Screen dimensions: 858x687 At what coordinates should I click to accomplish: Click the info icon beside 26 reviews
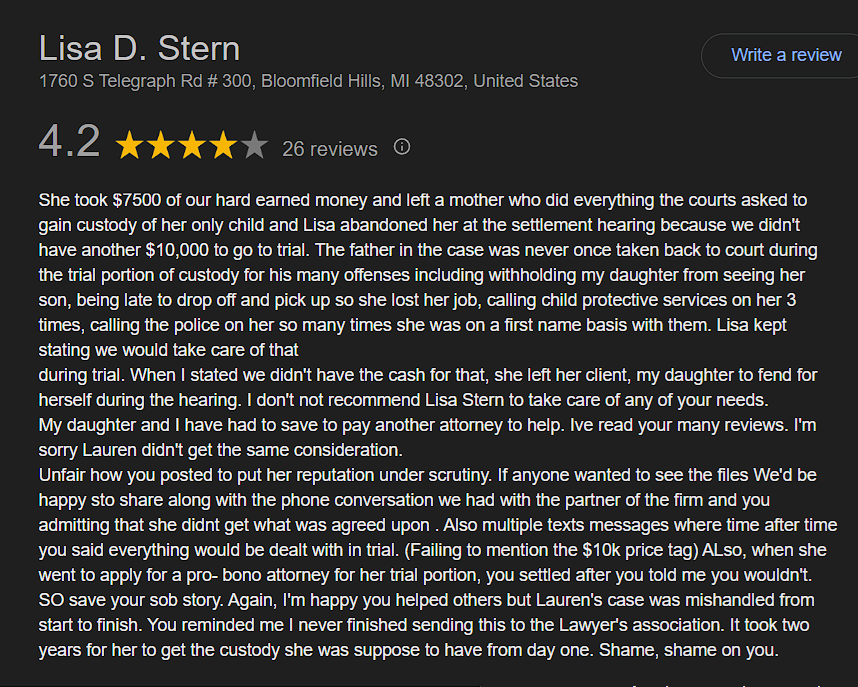coord(402,147)
